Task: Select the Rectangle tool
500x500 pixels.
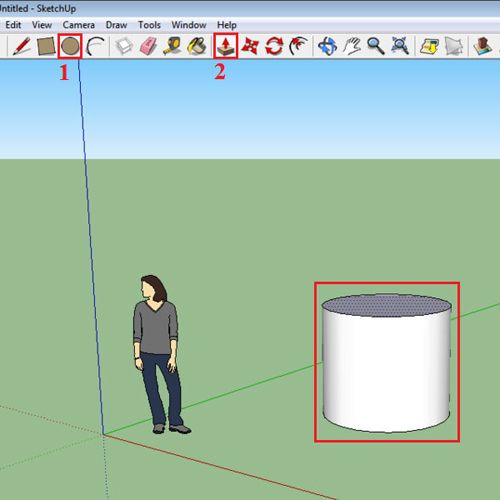Action: [x=46, y=46]
